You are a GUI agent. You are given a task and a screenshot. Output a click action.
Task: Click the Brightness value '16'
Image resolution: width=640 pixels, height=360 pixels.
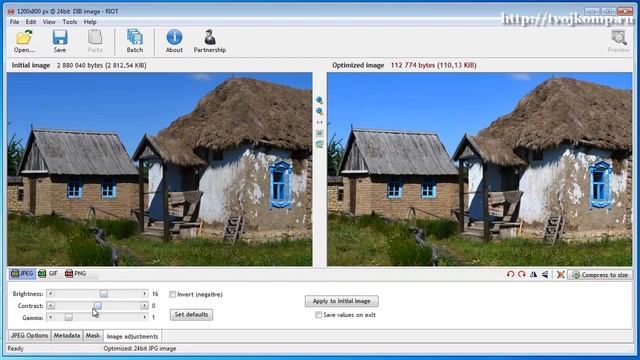tap(155, 294)
